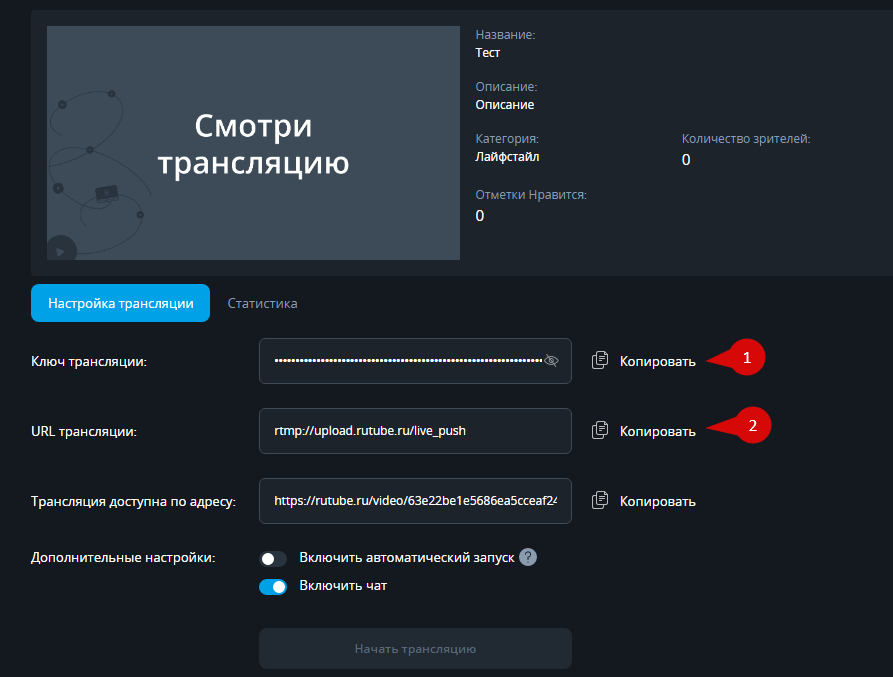Disable the chat toggle switch
This screenshot has width=893, height=677.
coord(273,586)
